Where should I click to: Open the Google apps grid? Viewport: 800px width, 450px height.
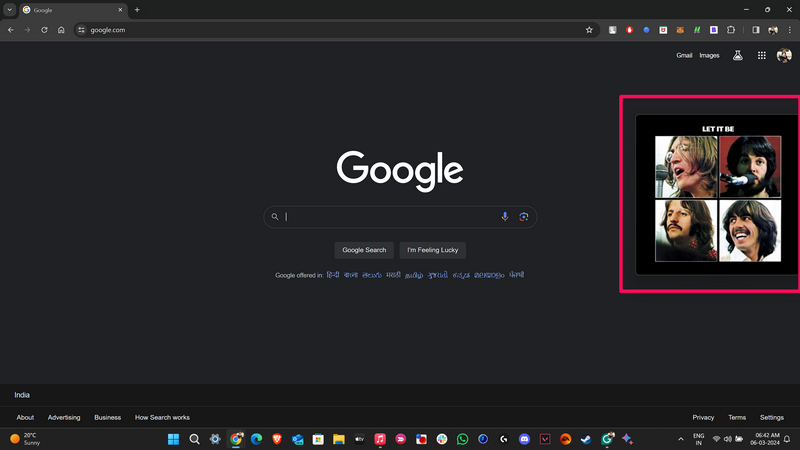click(x=762, y=56)
